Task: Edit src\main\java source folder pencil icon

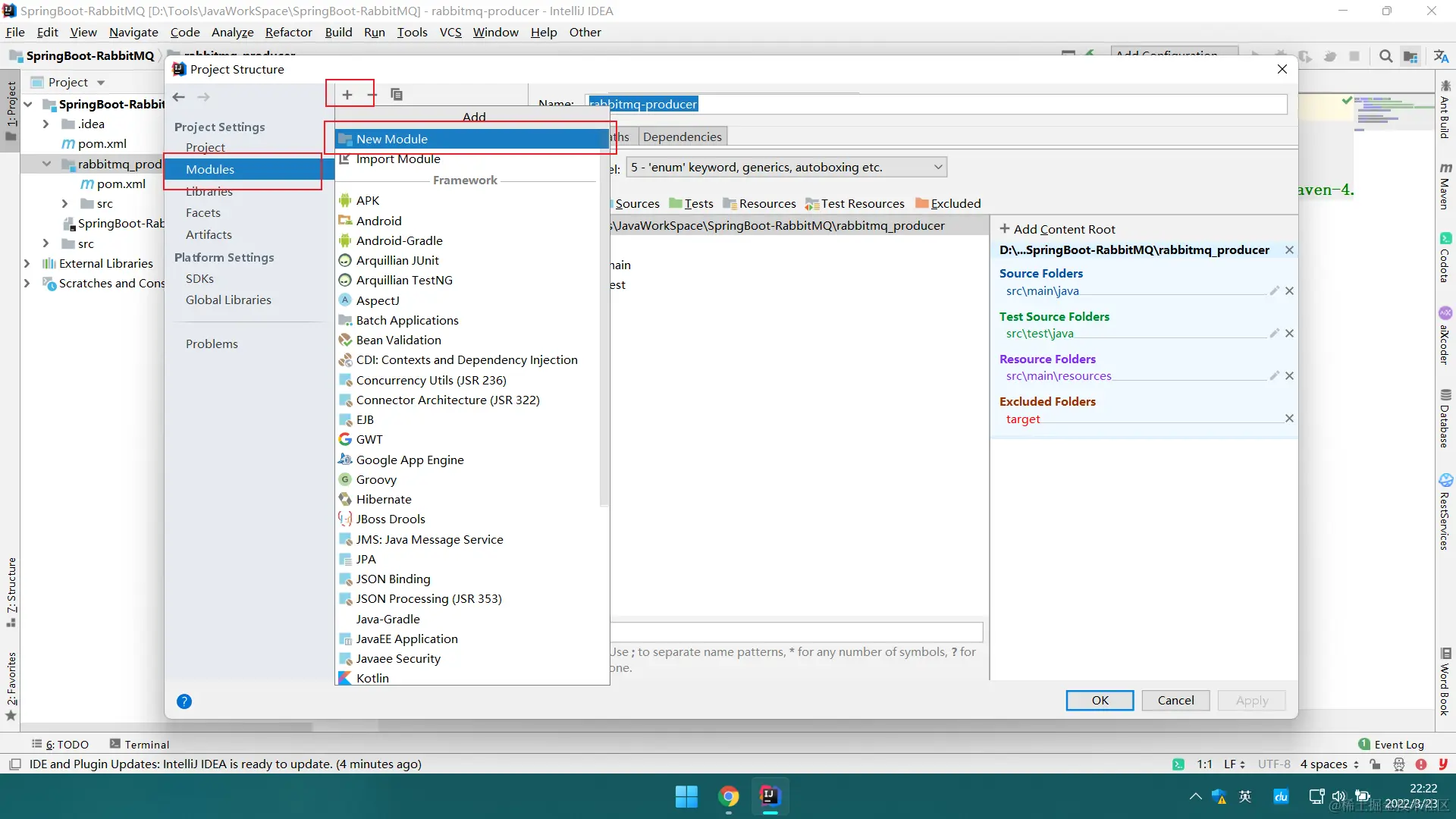Action: pos(1274,291)
